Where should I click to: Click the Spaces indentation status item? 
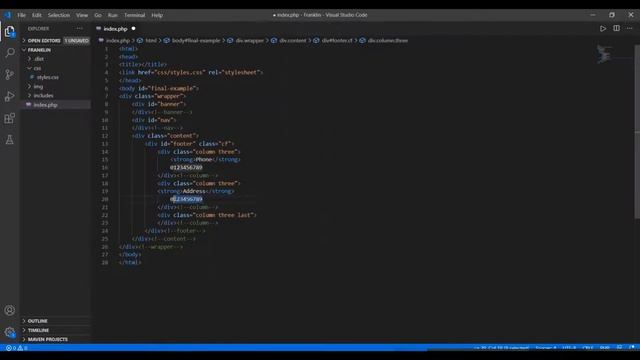click(x=546, y=348)
